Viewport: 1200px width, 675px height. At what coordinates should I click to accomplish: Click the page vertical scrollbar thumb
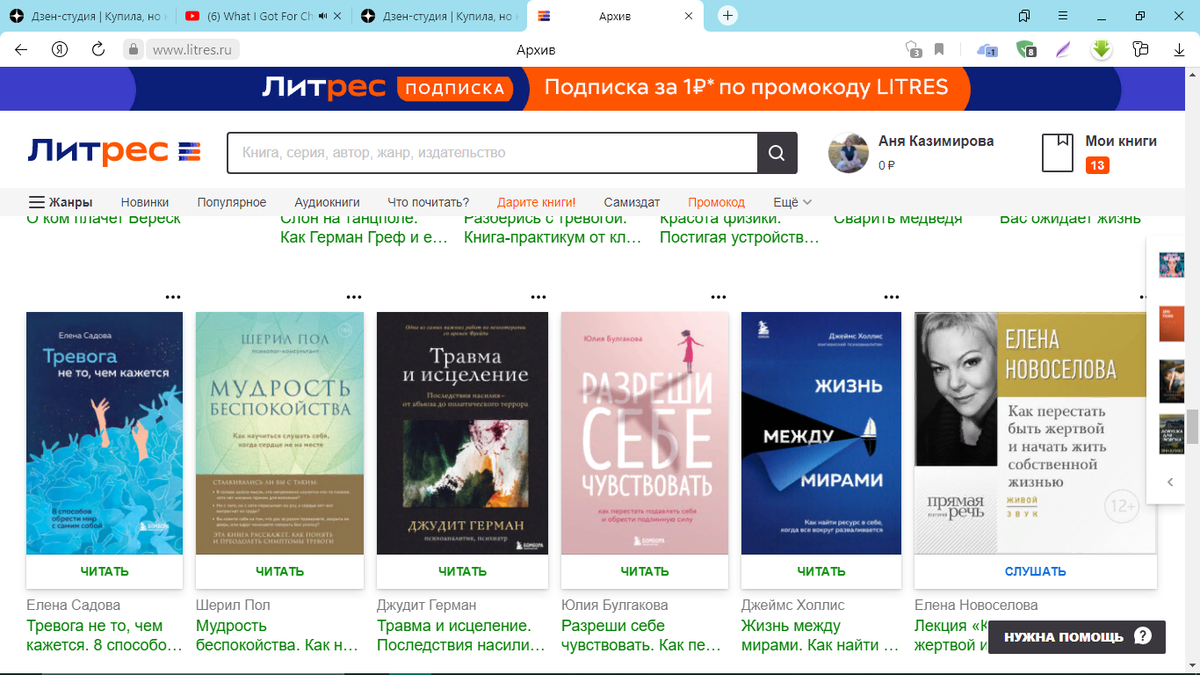1192,427
